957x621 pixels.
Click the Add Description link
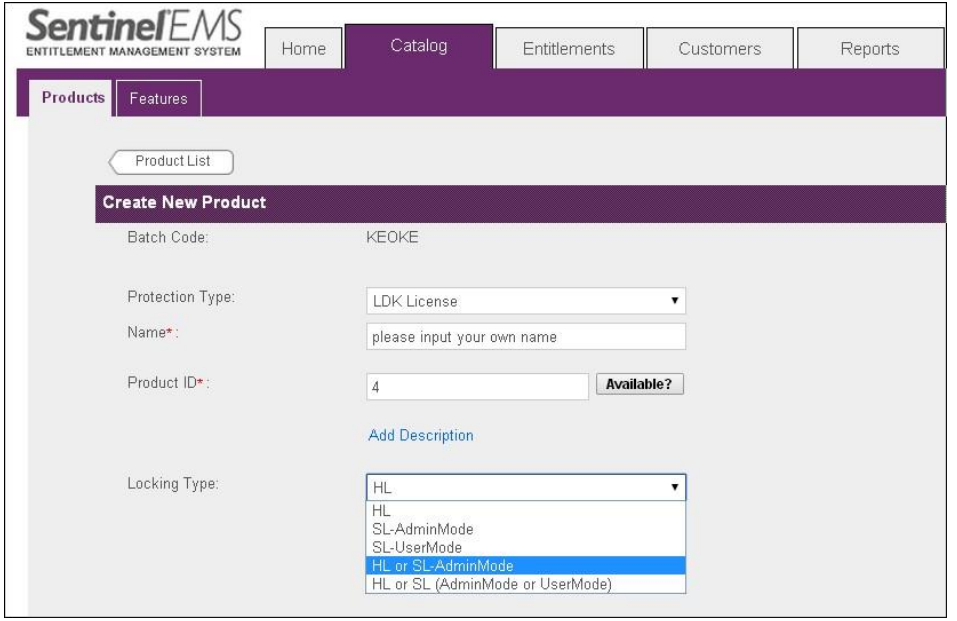click(x=420, y=435)
